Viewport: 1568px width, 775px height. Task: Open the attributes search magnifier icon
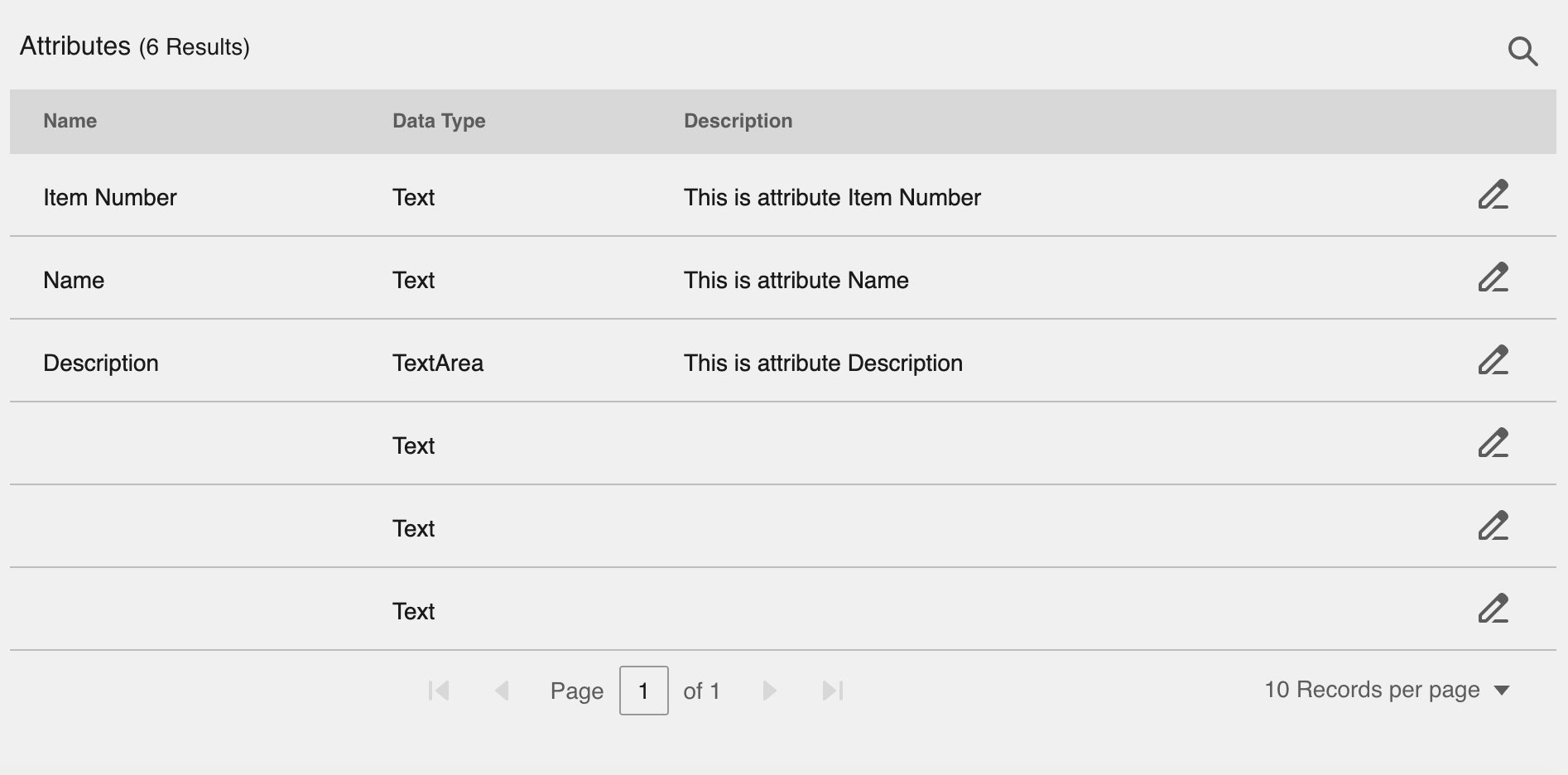click(1522, 51)
